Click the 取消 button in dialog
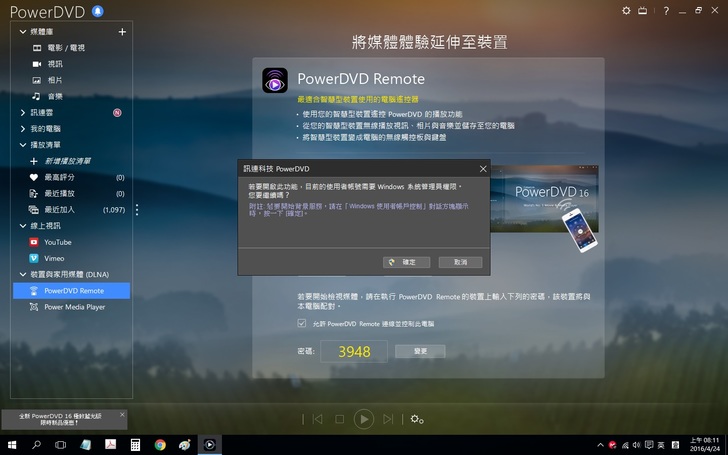This screenshot has width=728, height=455. tap(460, 262)
